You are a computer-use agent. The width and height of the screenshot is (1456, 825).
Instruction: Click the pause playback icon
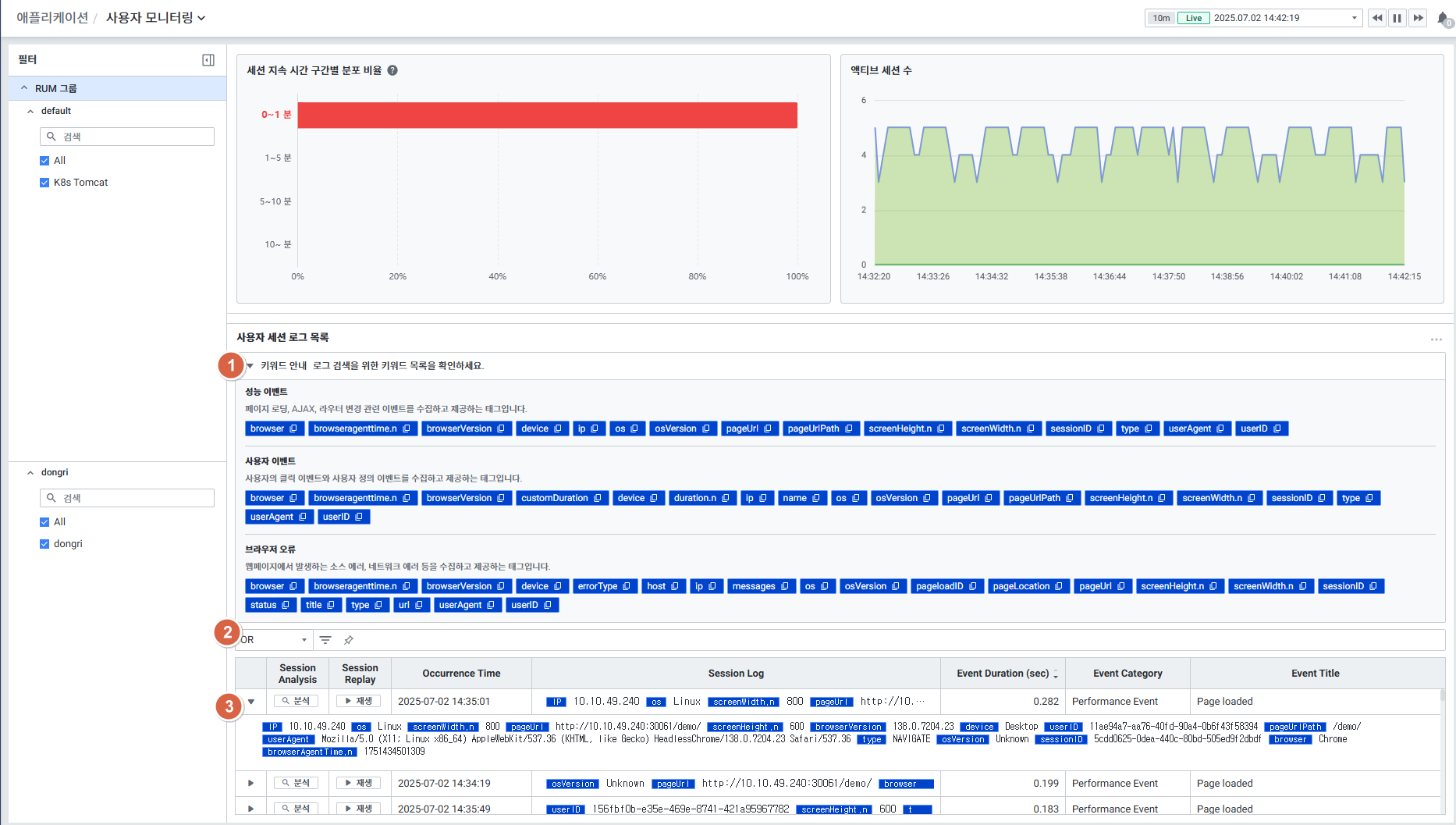(1397, 18)
